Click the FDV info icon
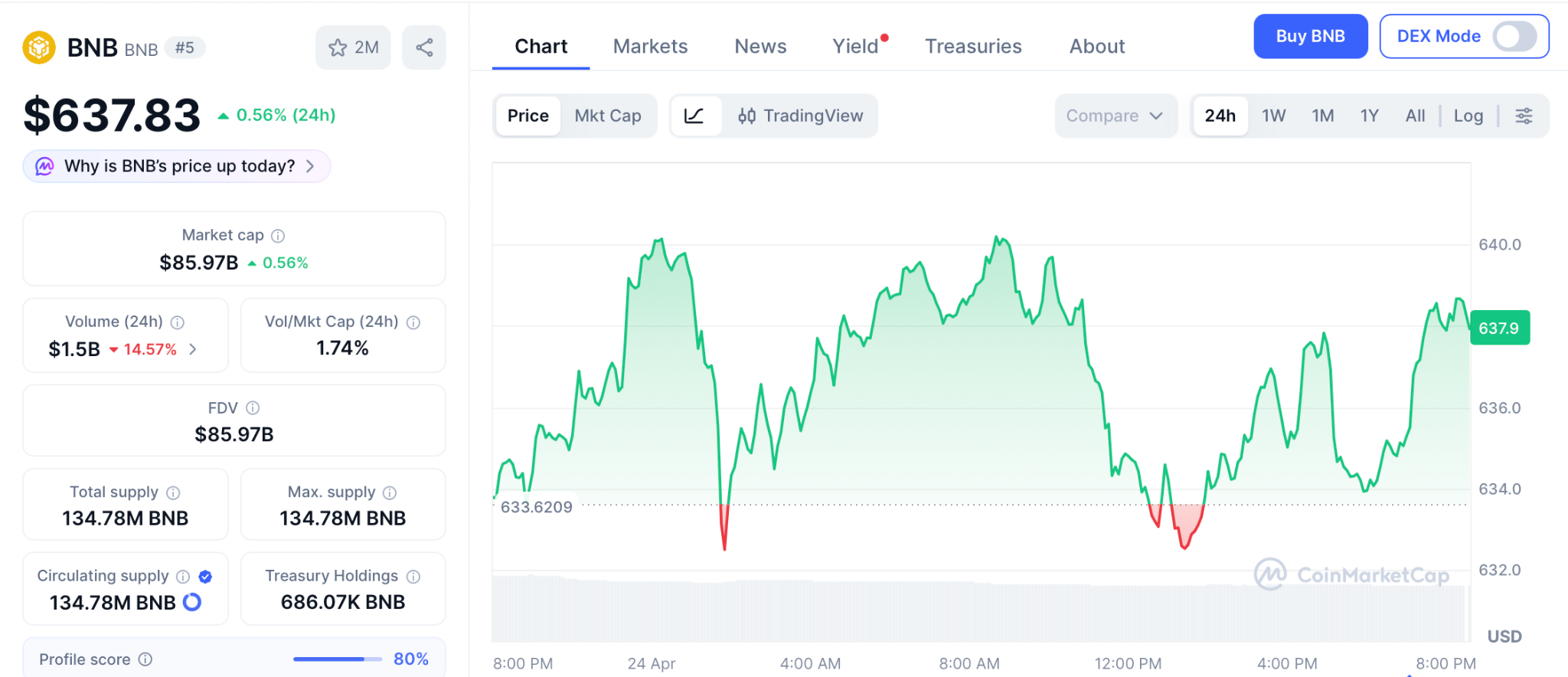The height and width of the screenshot is (677, 1568). pos(253,408)
